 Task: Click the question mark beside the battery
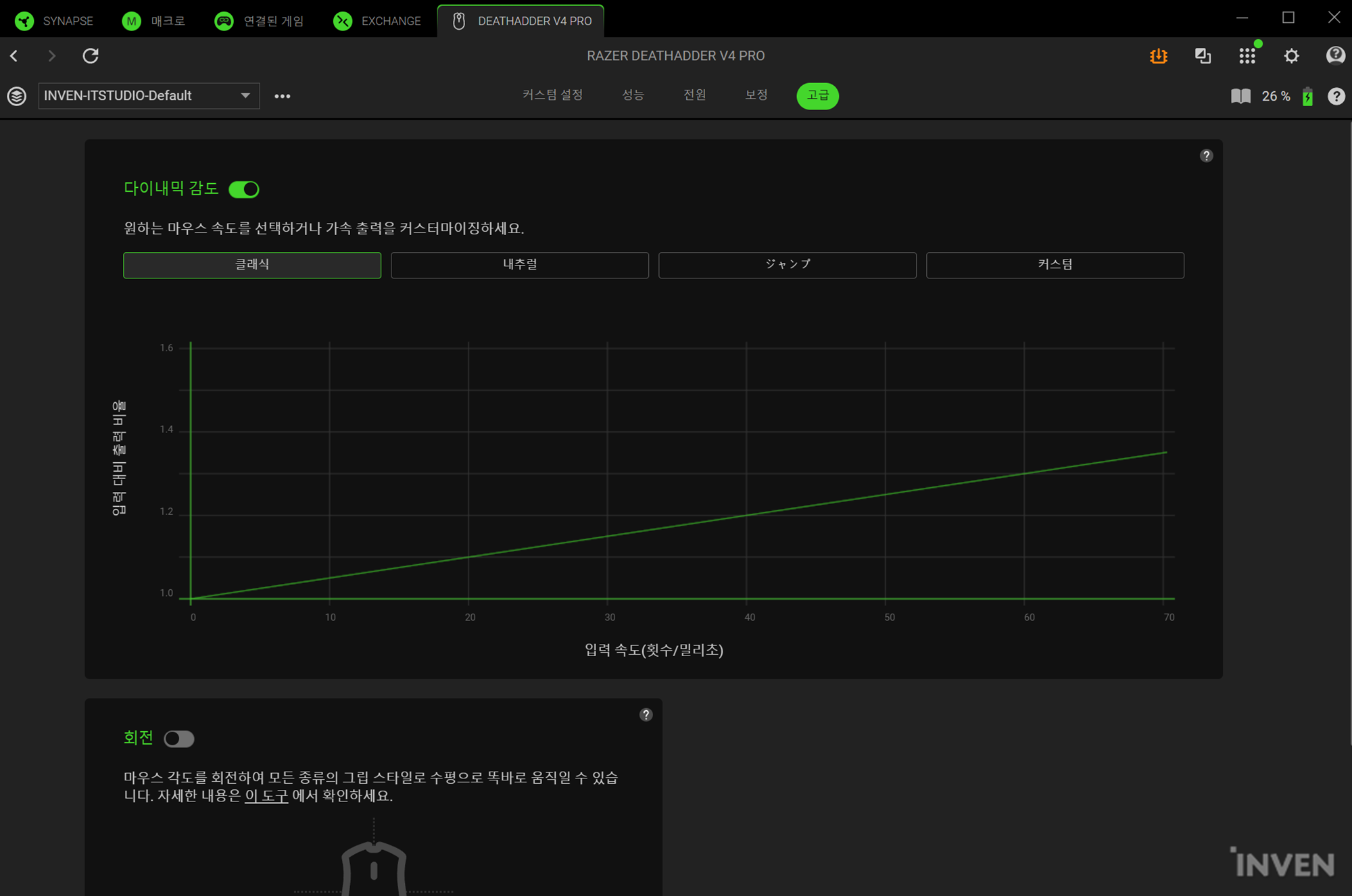click(x=1336, y=96)
